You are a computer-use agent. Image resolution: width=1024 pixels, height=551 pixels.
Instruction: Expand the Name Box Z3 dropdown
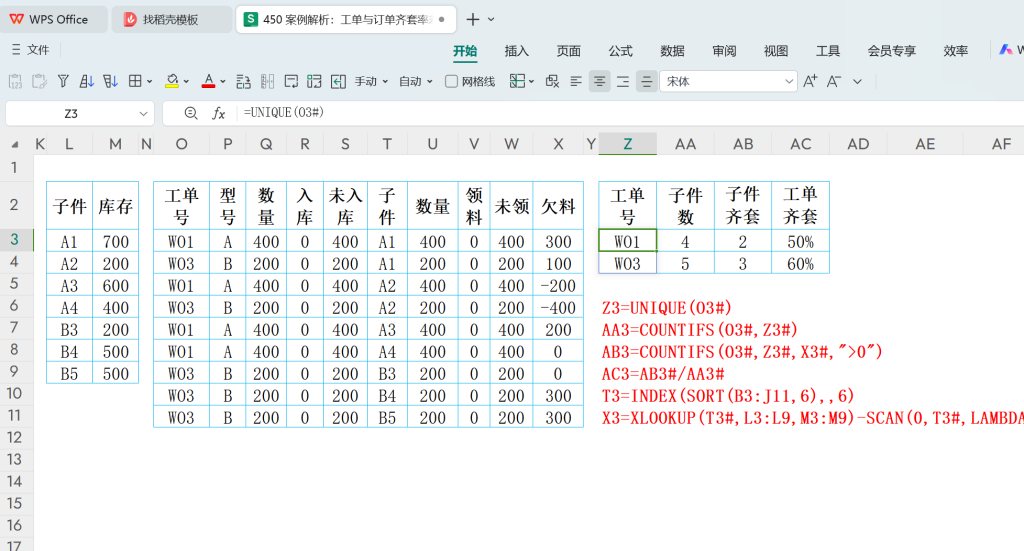[143, 114]
